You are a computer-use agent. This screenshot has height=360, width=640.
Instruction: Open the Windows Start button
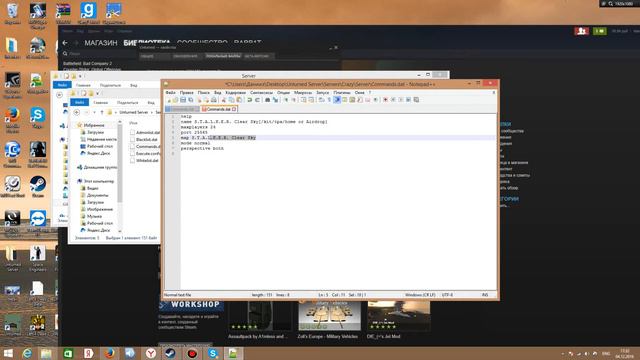tap(8, 353)
